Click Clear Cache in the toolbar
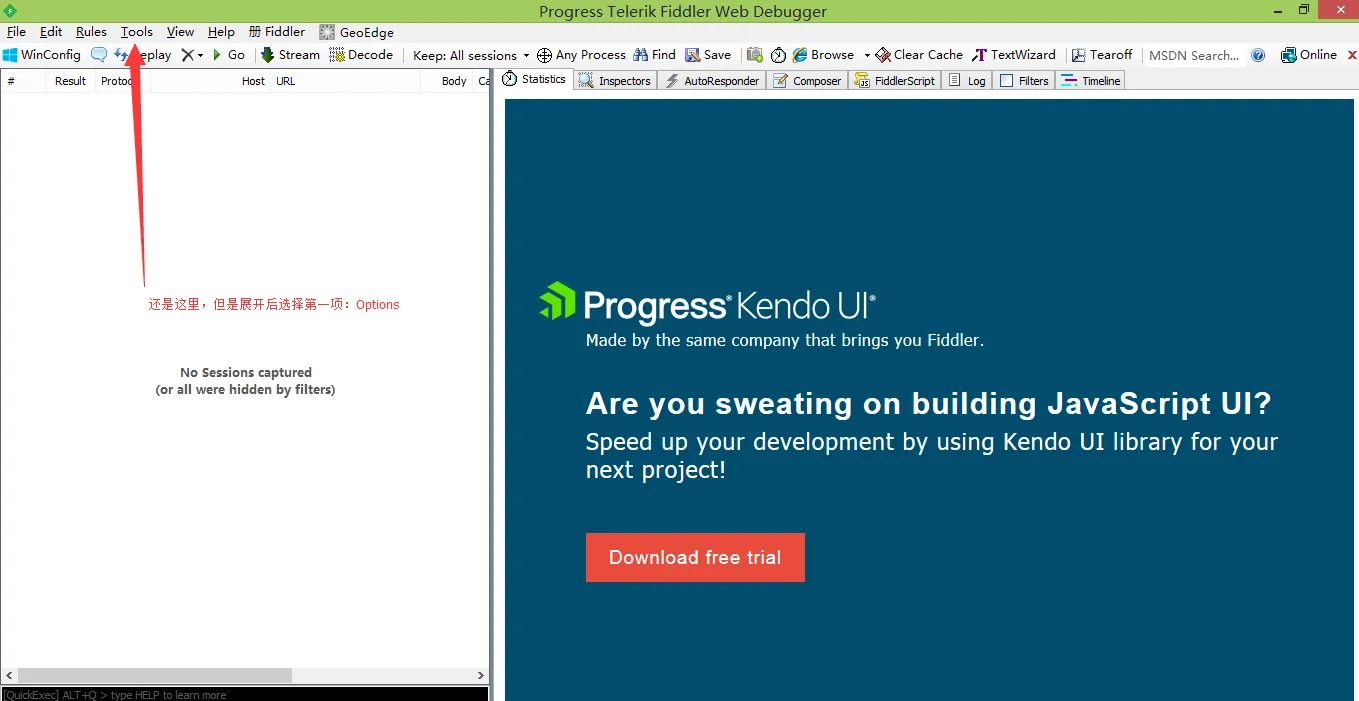The height and width of the screenshot is (701, 1359). coord(919,55)
